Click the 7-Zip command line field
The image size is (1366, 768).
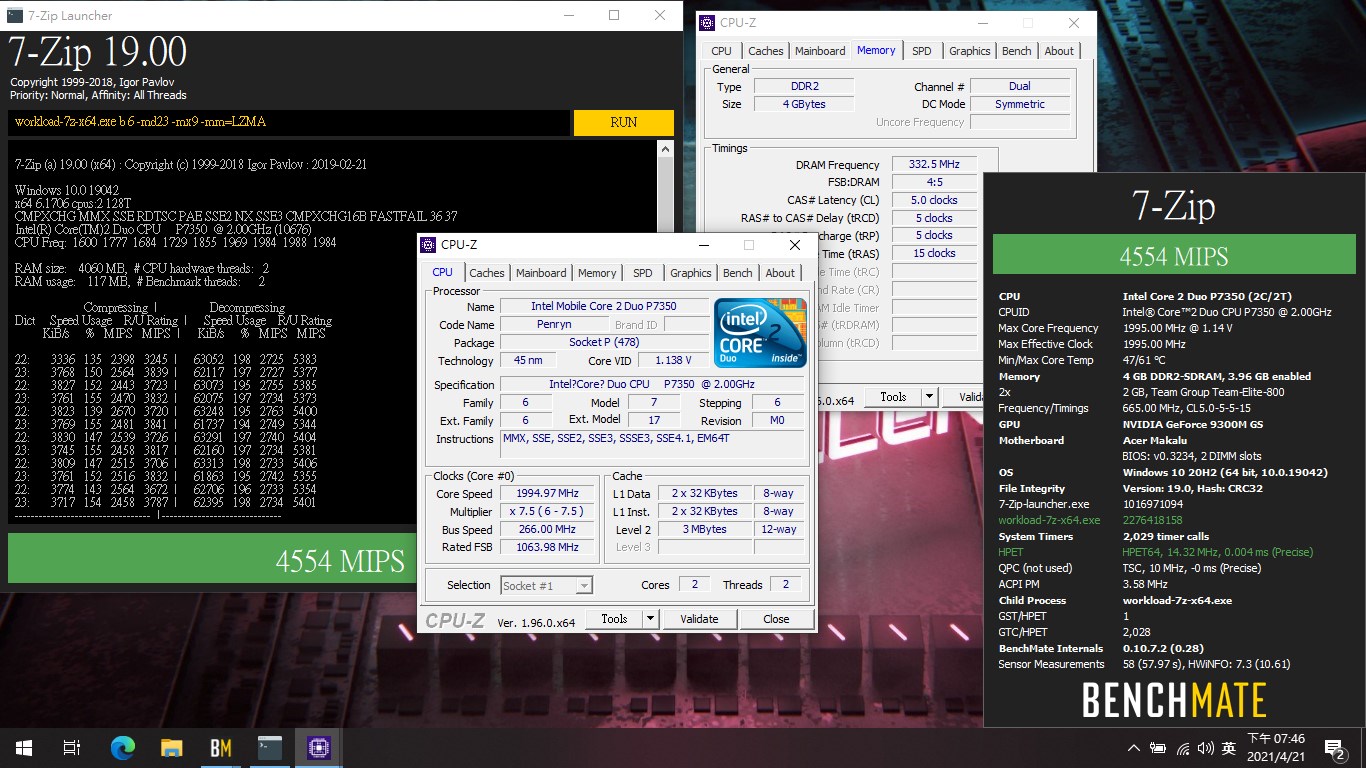(290, 122)
